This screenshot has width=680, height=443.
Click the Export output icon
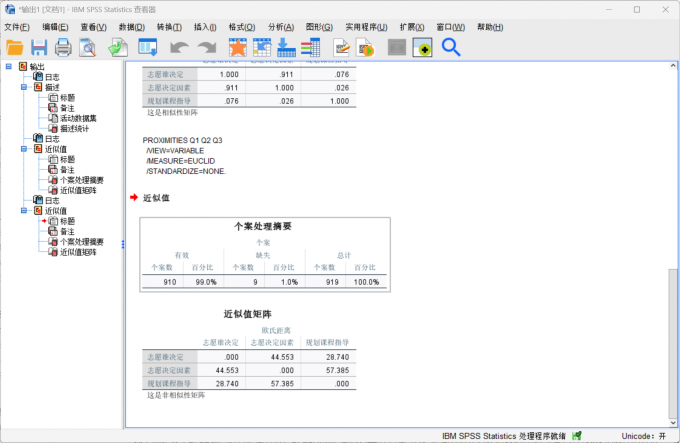pos(117,47)
